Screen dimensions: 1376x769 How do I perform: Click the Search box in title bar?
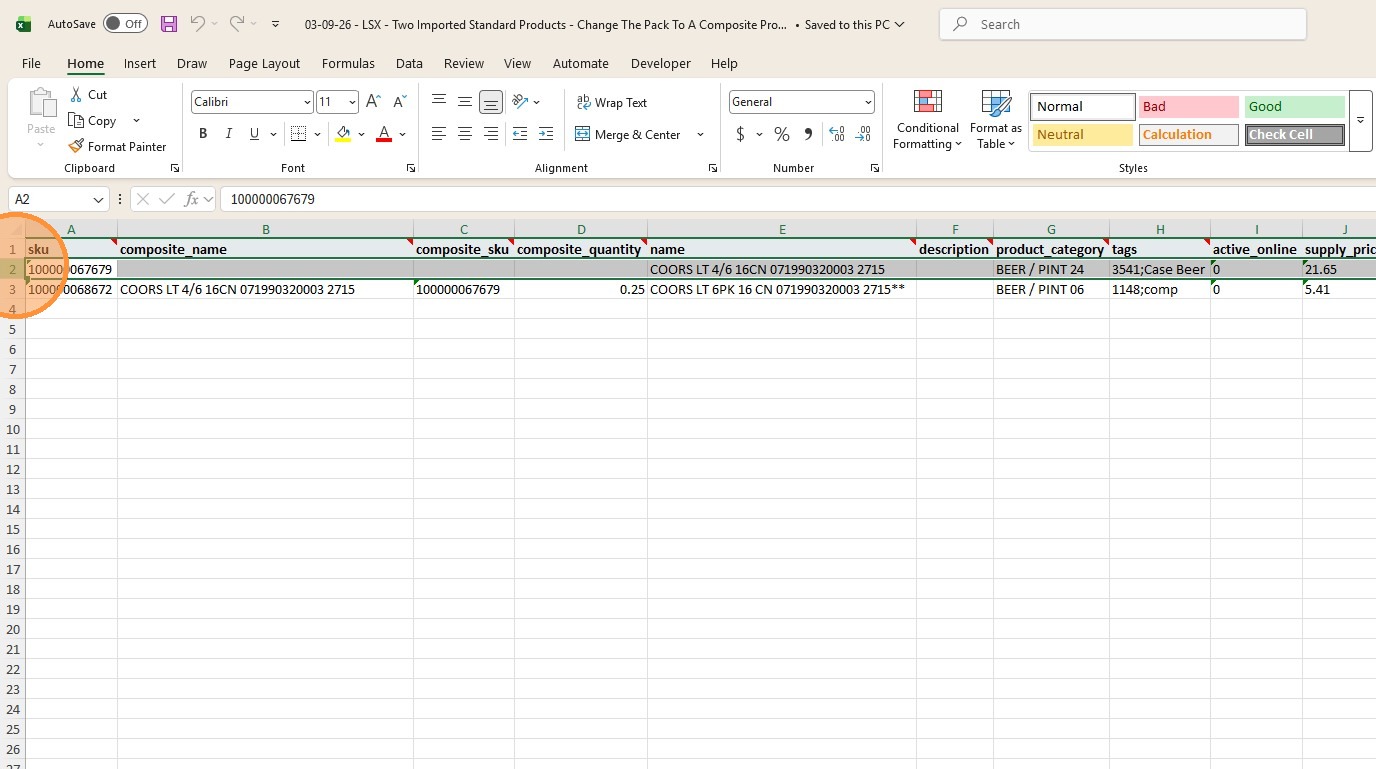[1123, 24]
